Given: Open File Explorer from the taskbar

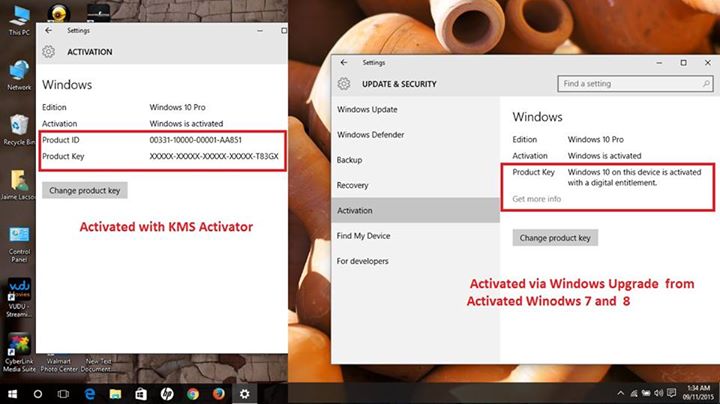Looking at the screenshot, I should (115, 394).
